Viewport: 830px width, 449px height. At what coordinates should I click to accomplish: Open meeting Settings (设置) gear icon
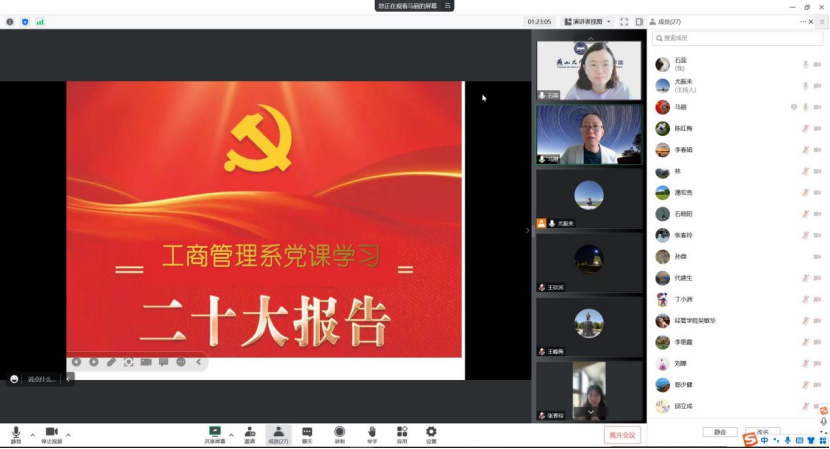tap(431, 433)
